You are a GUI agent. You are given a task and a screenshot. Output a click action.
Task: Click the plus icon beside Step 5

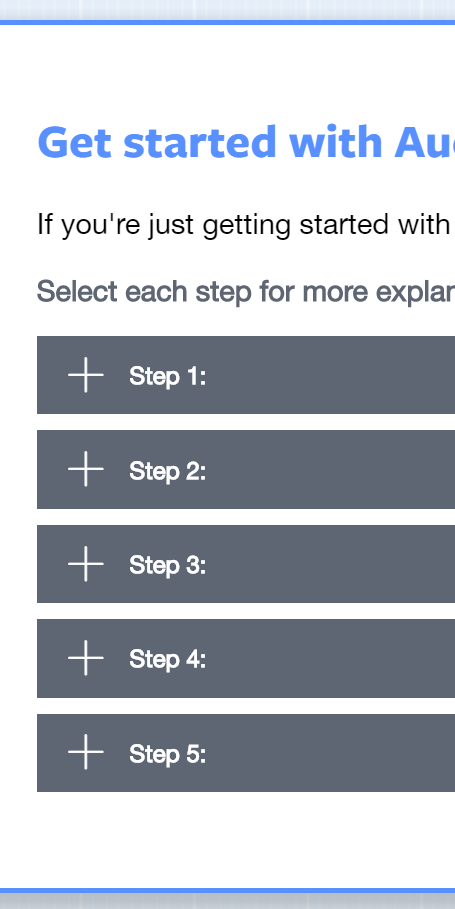point(86,752)
